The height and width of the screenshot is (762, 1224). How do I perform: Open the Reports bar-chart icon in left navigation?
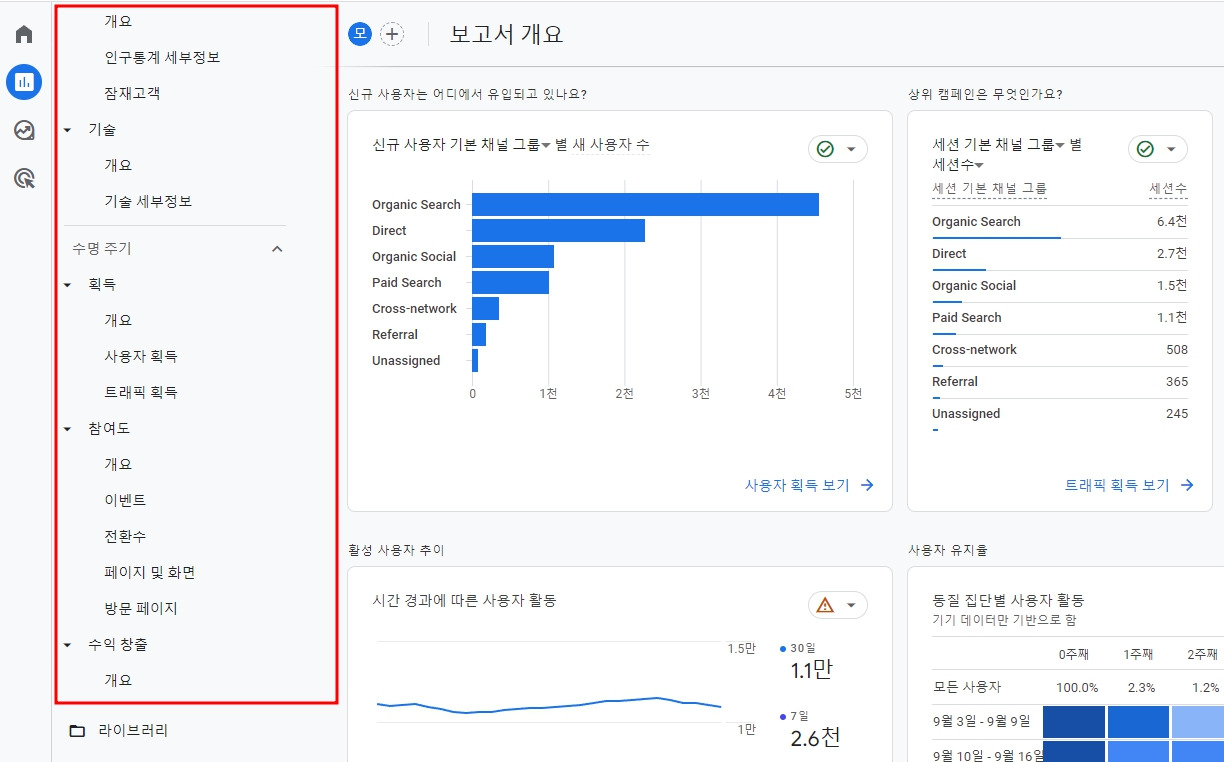tap(23, 82)
